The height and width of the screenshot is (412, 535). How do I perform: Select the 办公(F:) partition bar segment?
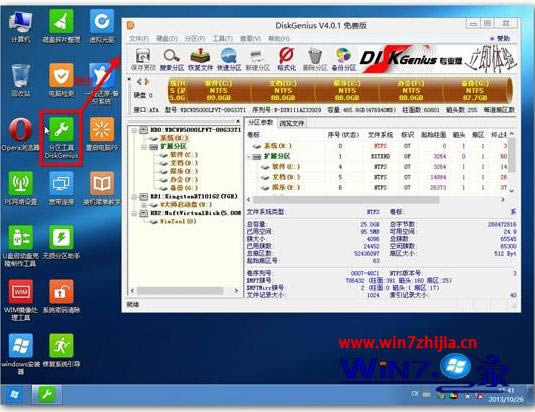click(x=411, y=91)
